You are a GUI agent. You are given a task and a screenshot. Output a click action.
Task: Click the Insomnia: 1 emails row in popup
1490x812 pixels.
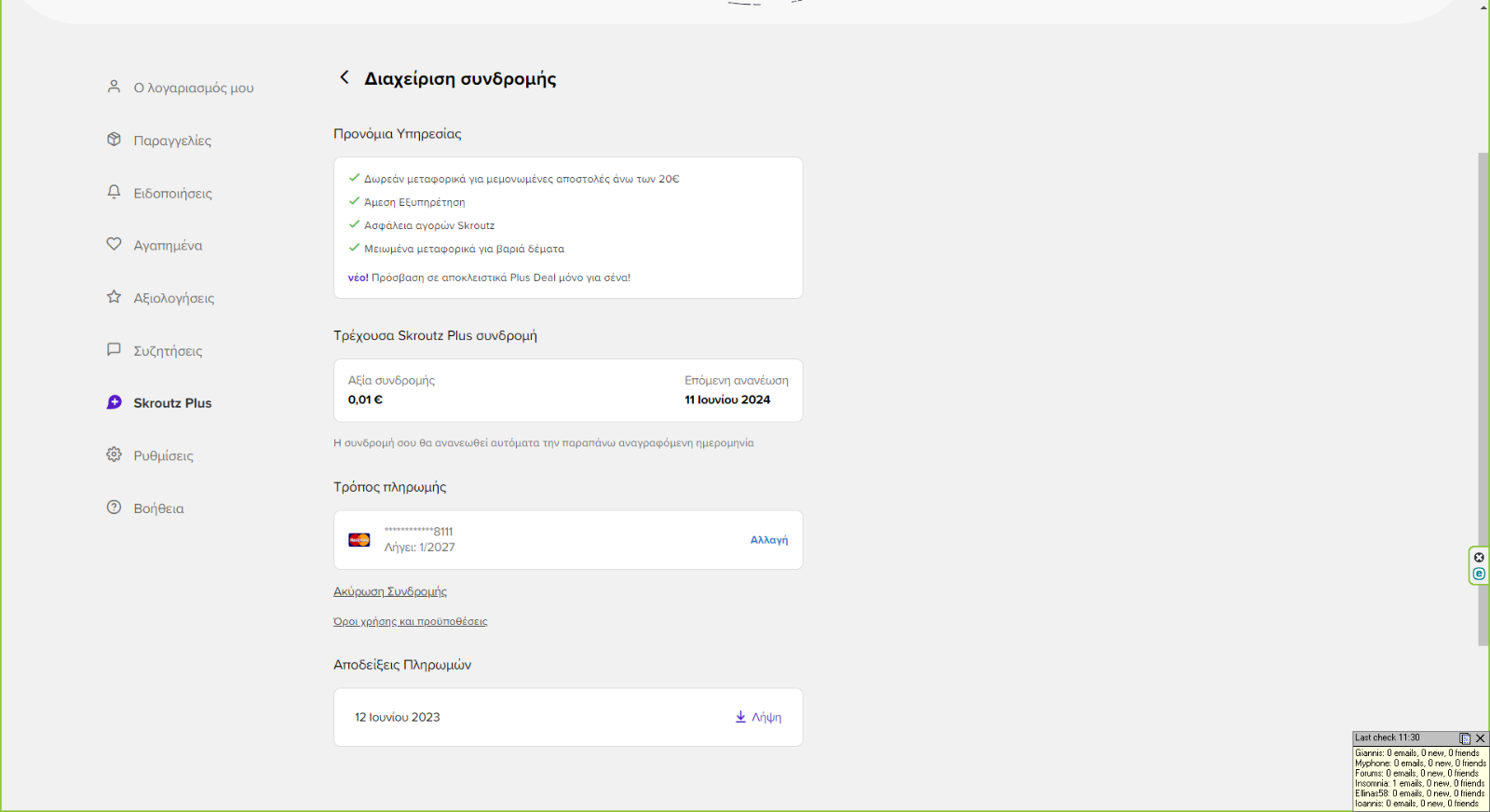(1420, 784)
